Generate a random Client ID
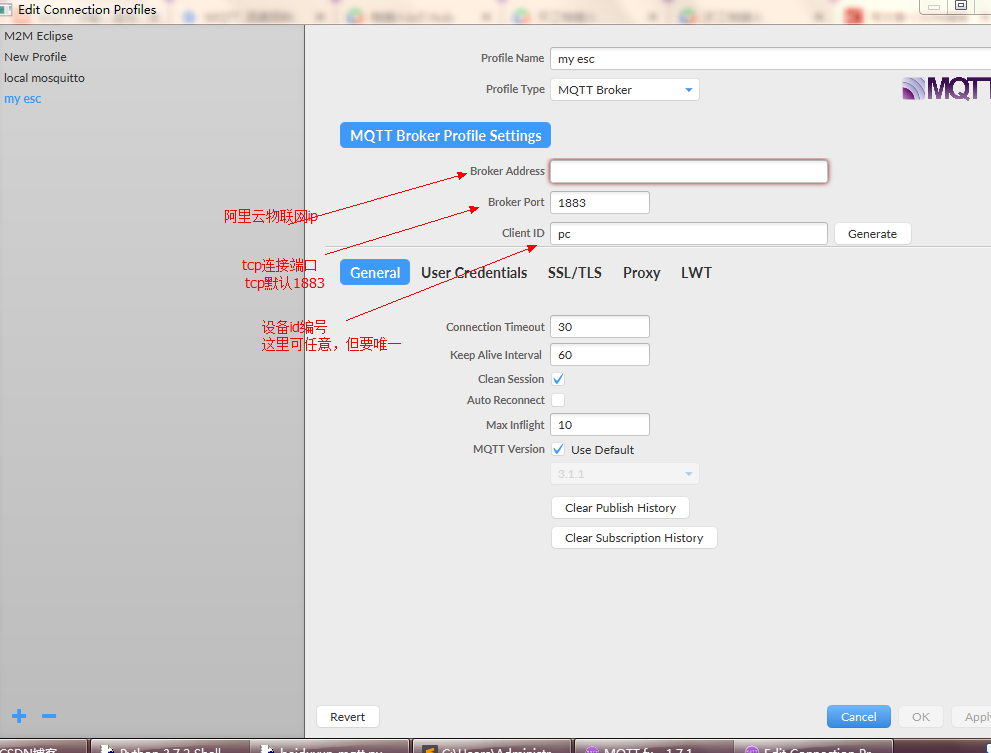This screenshot has width=991, height=753. (872, 234)
